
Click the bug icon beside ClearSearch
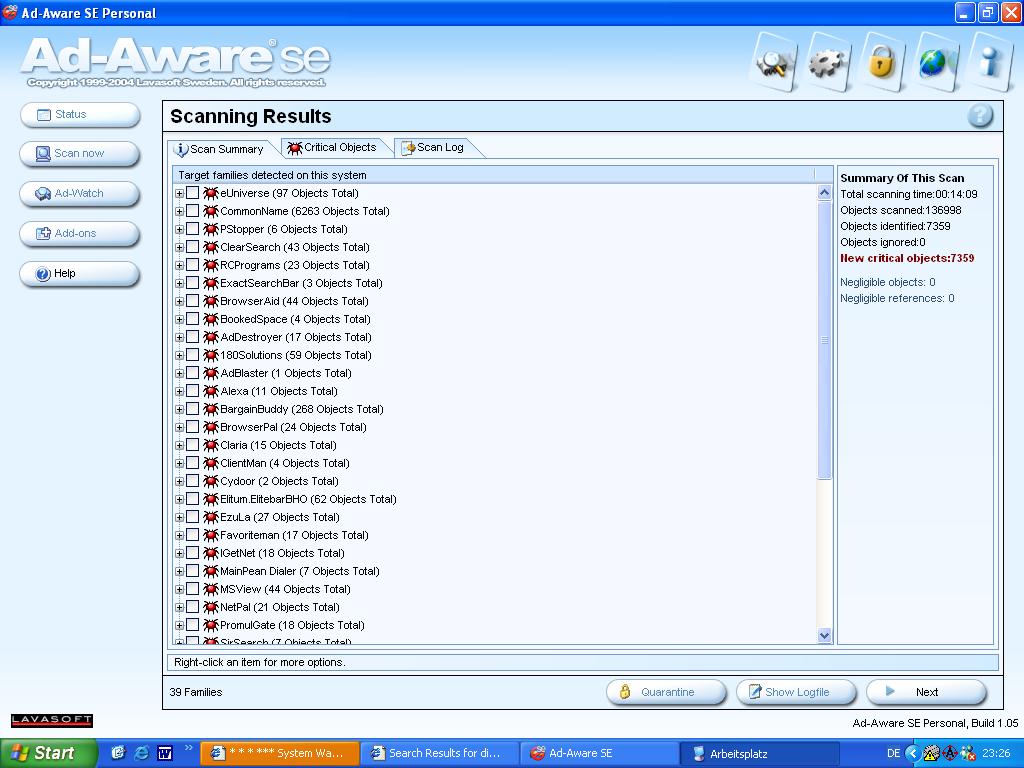click(210, 247)
